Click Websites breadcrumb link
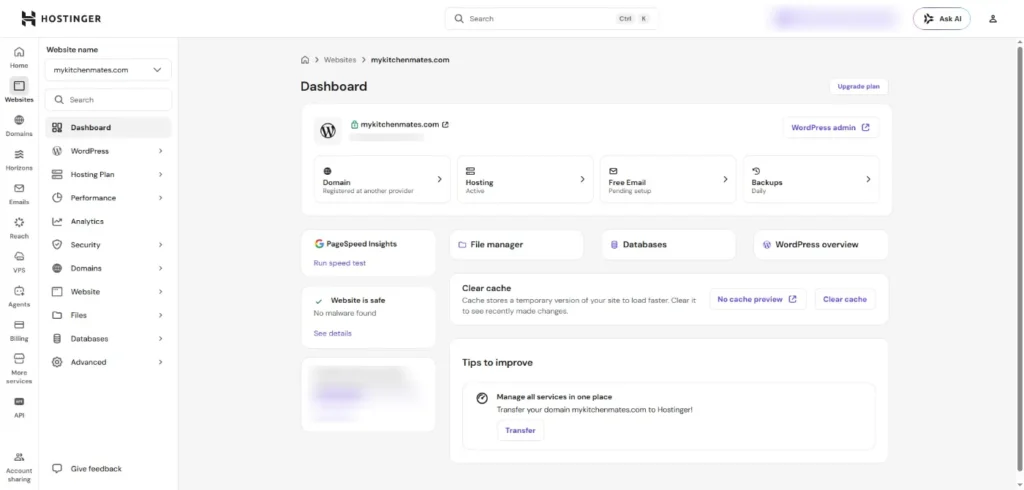1024x490 pixels. 340,59
